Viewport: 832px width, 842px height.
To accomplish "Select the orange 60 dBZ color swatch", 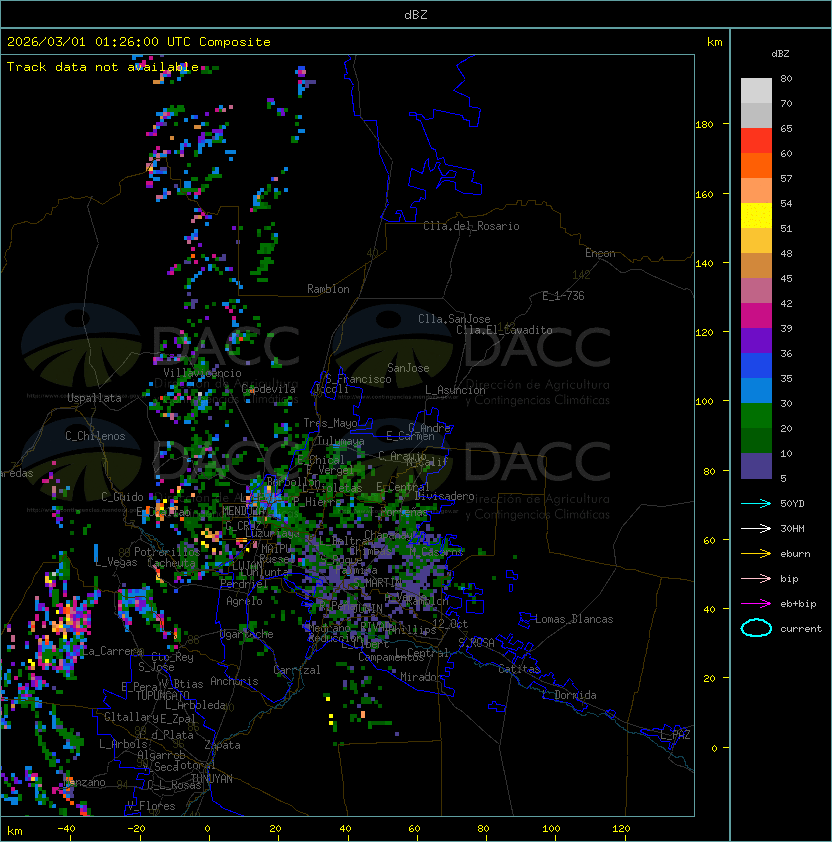I will pos(756,165).
